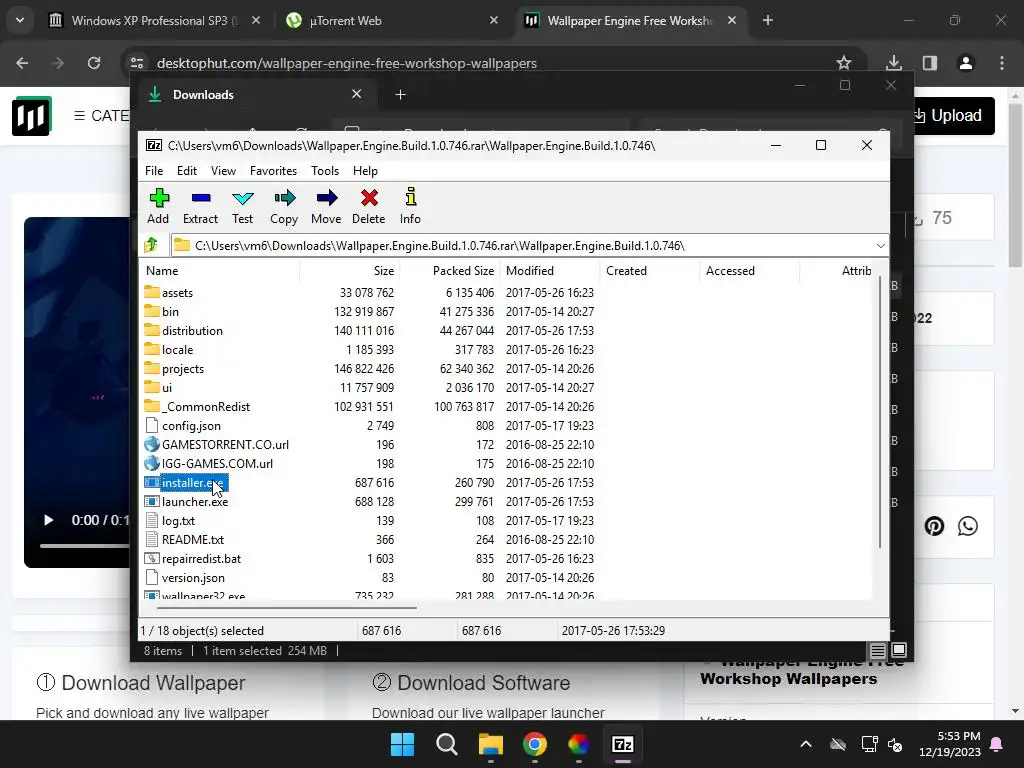Click the Copy toolbar icon
Screen dimensions: 1024x768
[284, 206]
